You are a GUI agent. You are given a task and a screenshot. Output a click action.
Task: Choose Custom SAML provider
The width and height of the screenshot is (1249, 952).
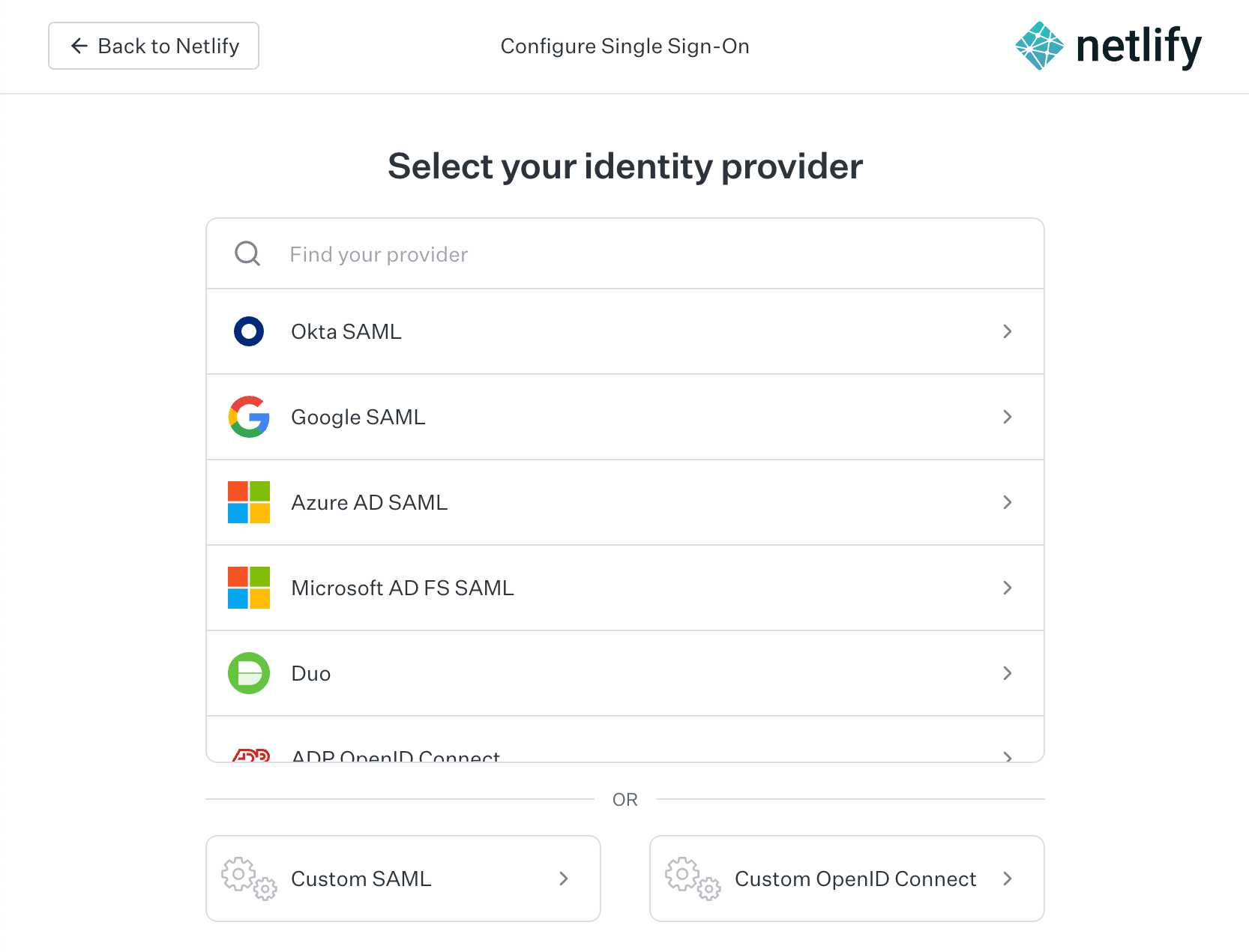403,879
